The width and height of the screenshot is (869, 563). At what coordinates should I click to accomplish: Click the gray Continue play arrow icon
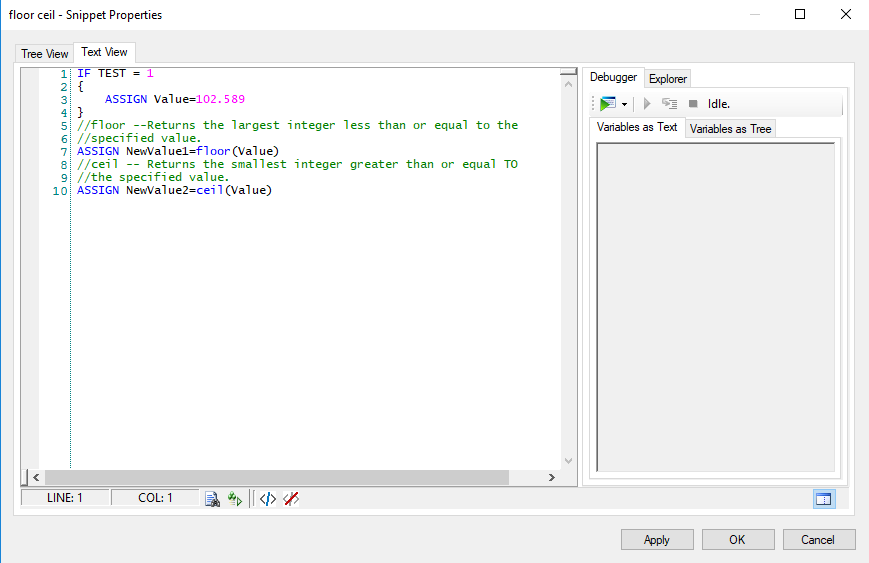[646, 104]
